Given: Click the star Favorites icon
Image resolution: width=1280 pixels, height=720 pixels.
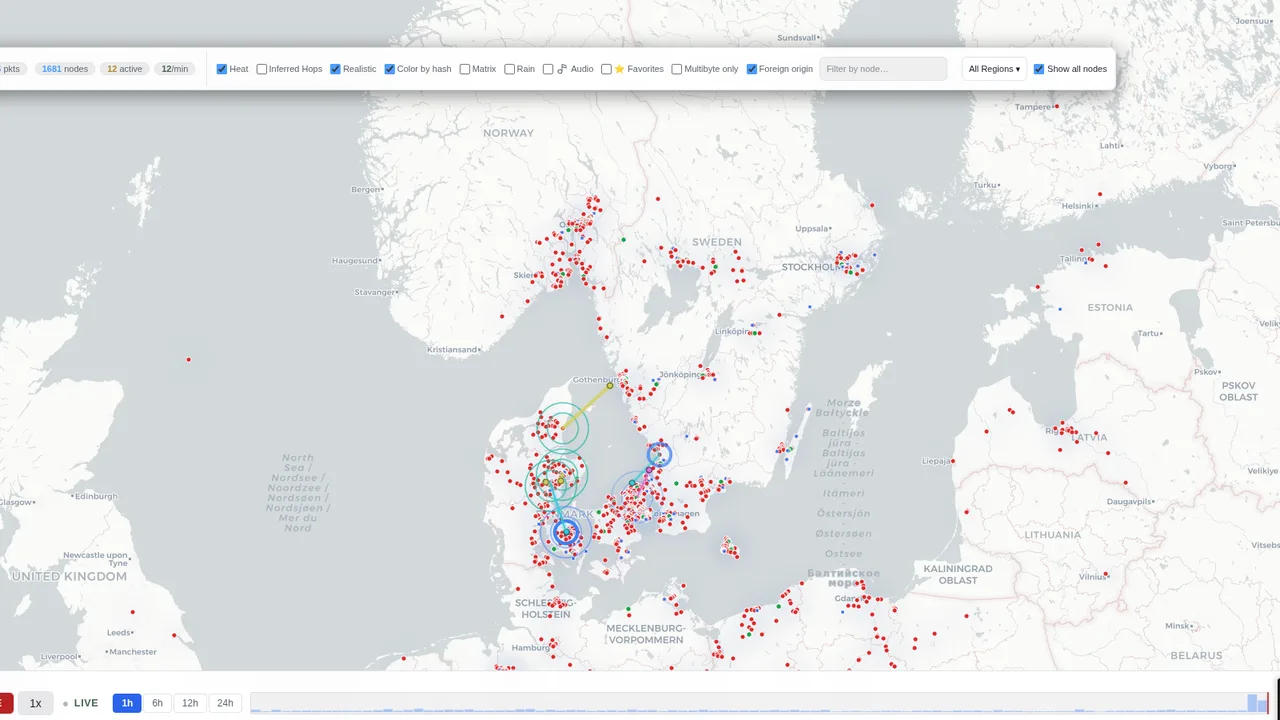Looking at the screenshot, I should pos(619,69).
